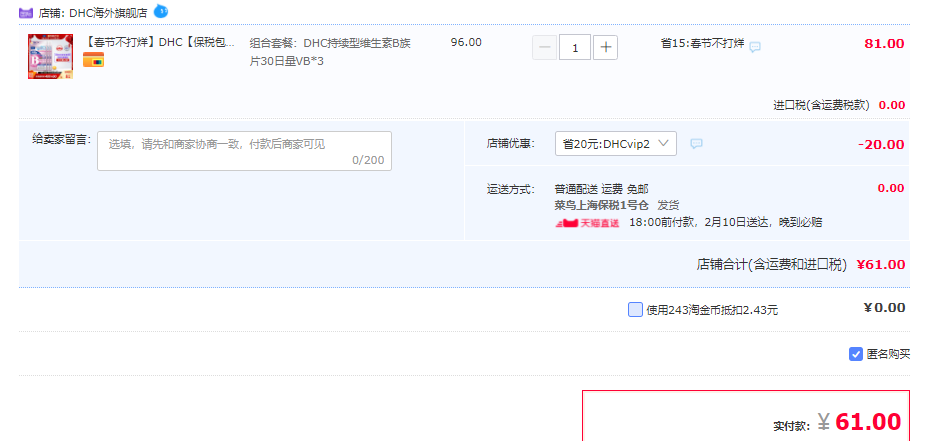Click the store name DHC海外旗舰店
This screenshot has height=441, width=941.
coord(108,13)
